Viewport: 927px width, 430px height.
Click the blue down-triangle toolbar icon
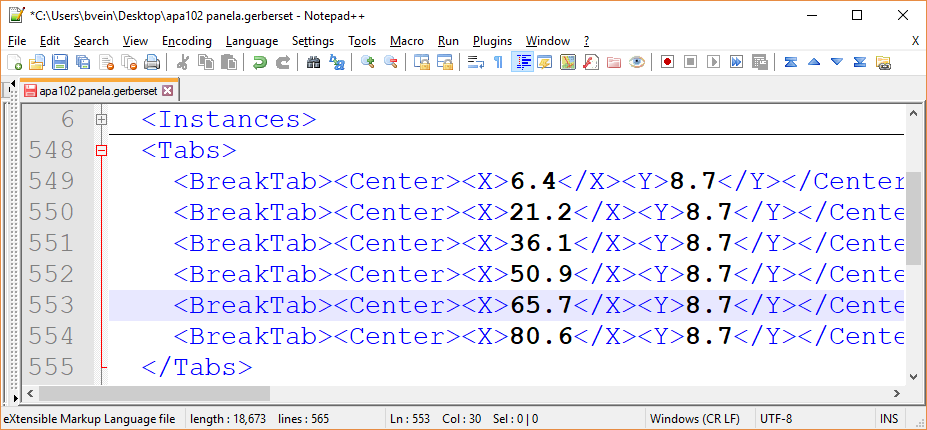point(837,62)
